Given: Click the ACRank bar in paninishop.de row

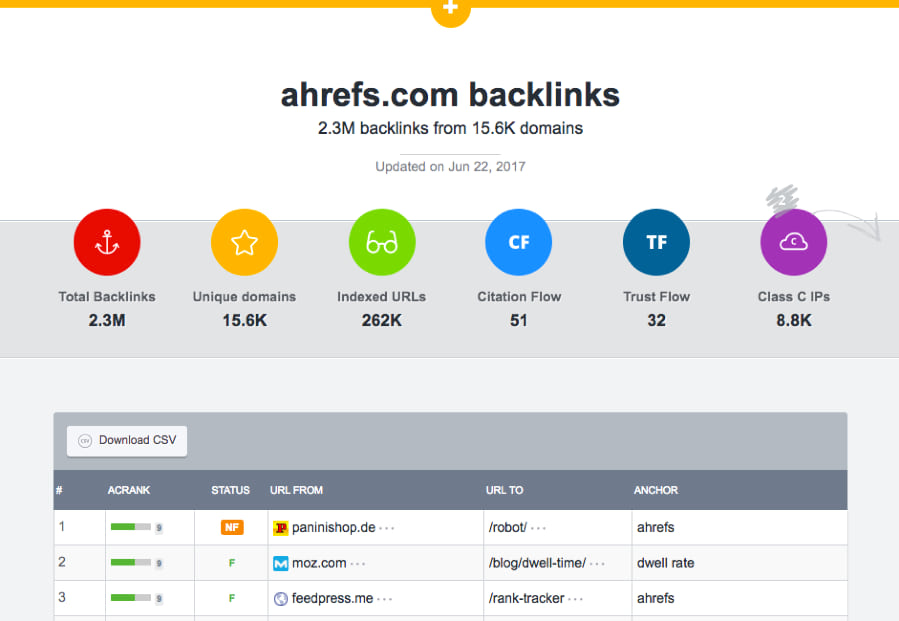Looking at the screenshot, I should [x=131, y=527].
